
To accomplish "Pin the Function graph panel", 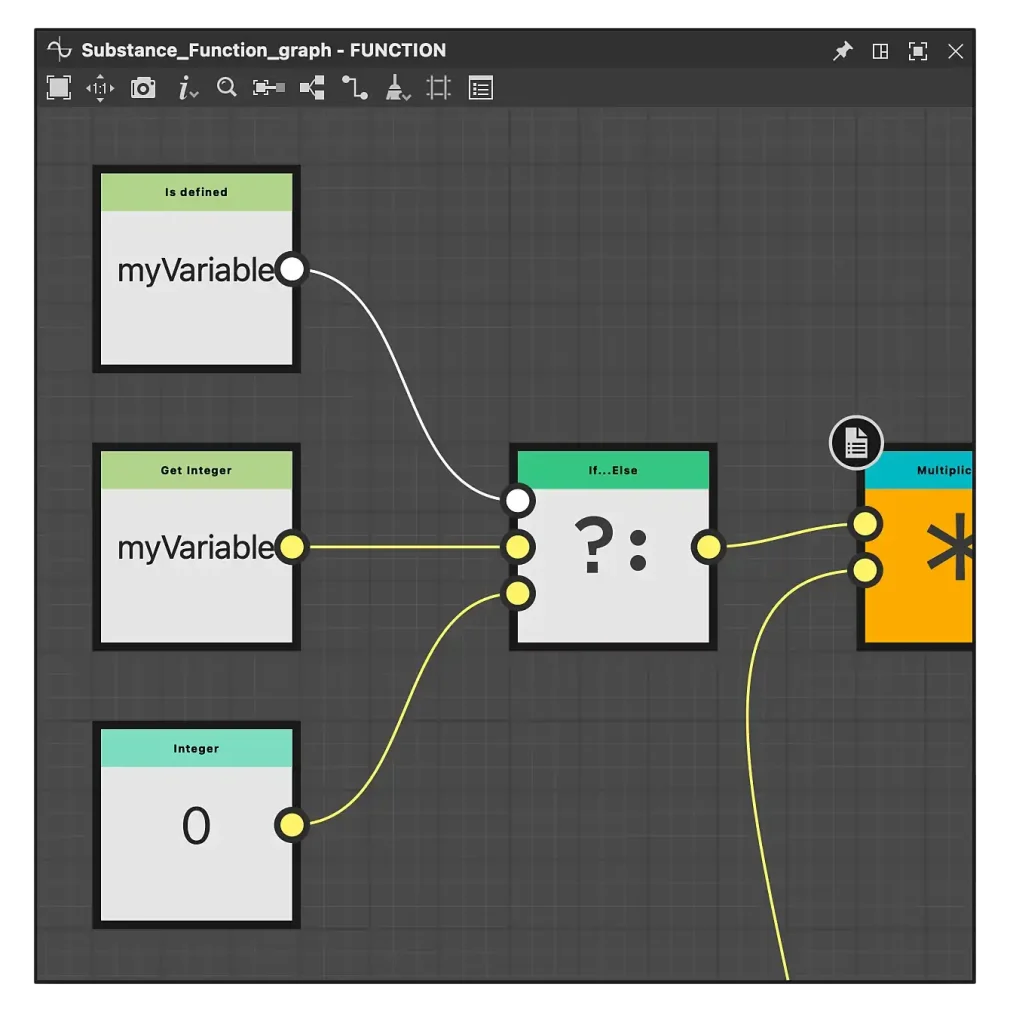I will 842,51.
